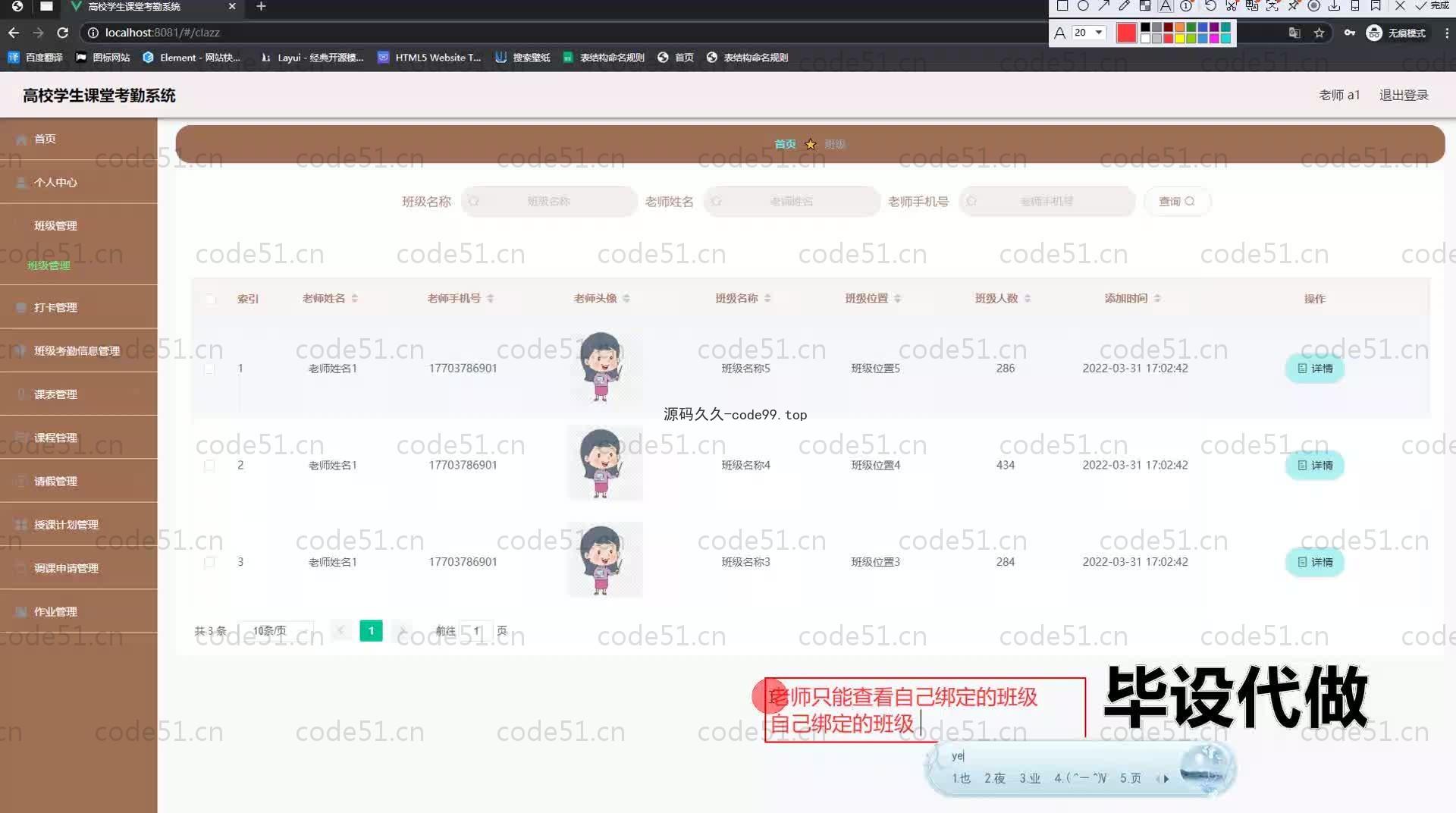Open 个人中心 in the sidebar
This screenshot has width=1456, height=813.
(79, 182)
